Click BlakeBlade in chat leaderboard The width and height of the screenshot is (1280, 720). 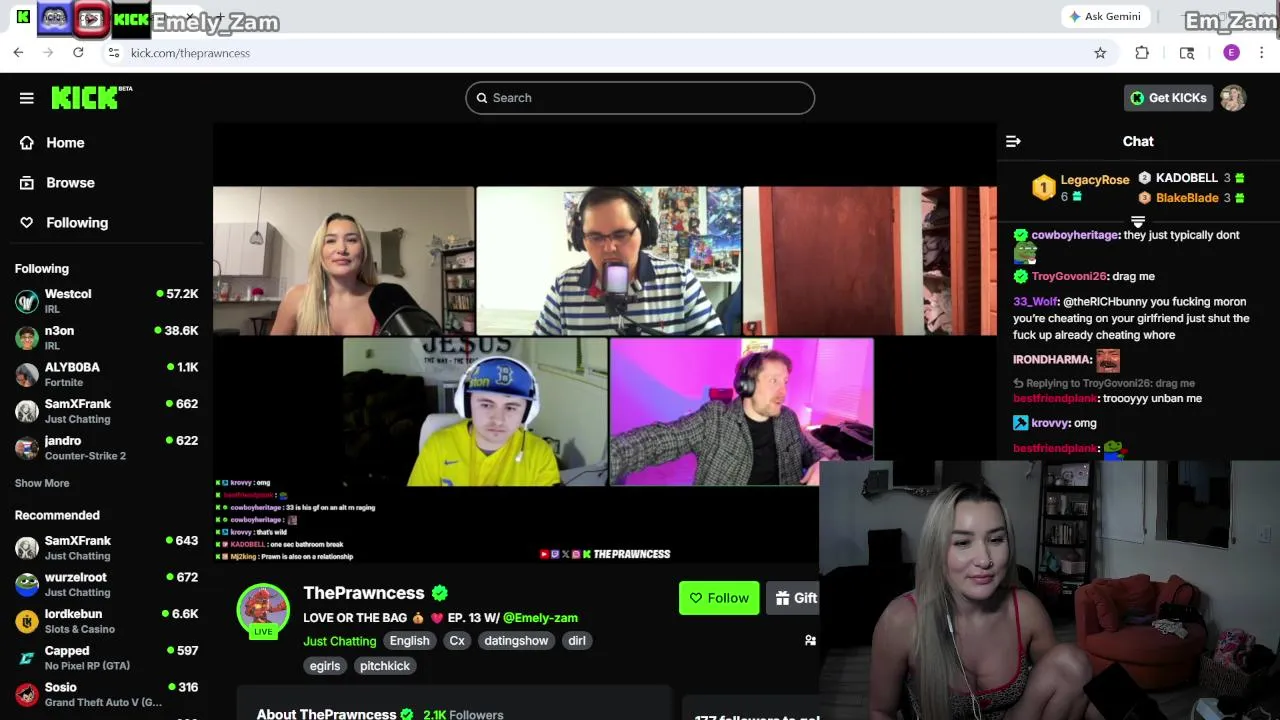[x=1187, y=198]
